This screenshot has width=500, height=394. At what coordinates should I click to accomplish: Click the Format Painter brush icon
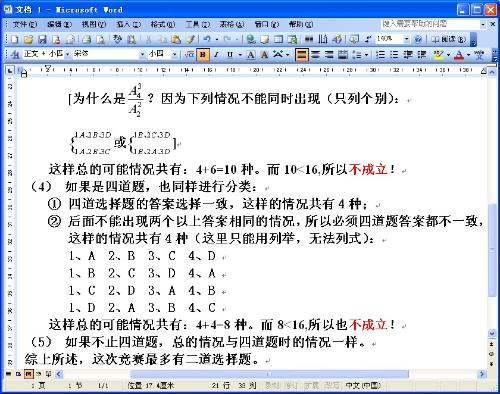coord(190,39)
